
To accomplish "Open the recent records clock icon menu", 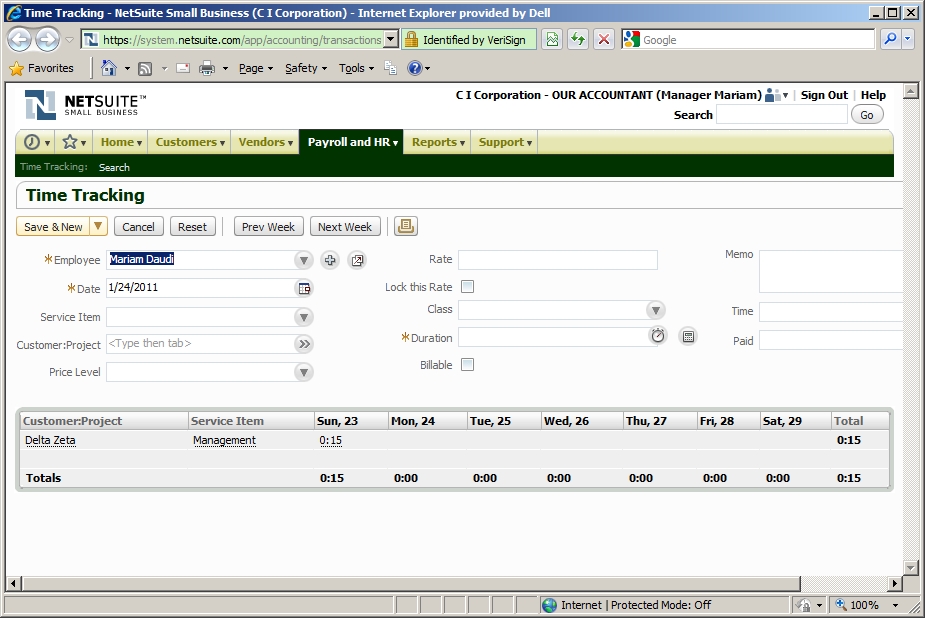I will click(37, 142).
